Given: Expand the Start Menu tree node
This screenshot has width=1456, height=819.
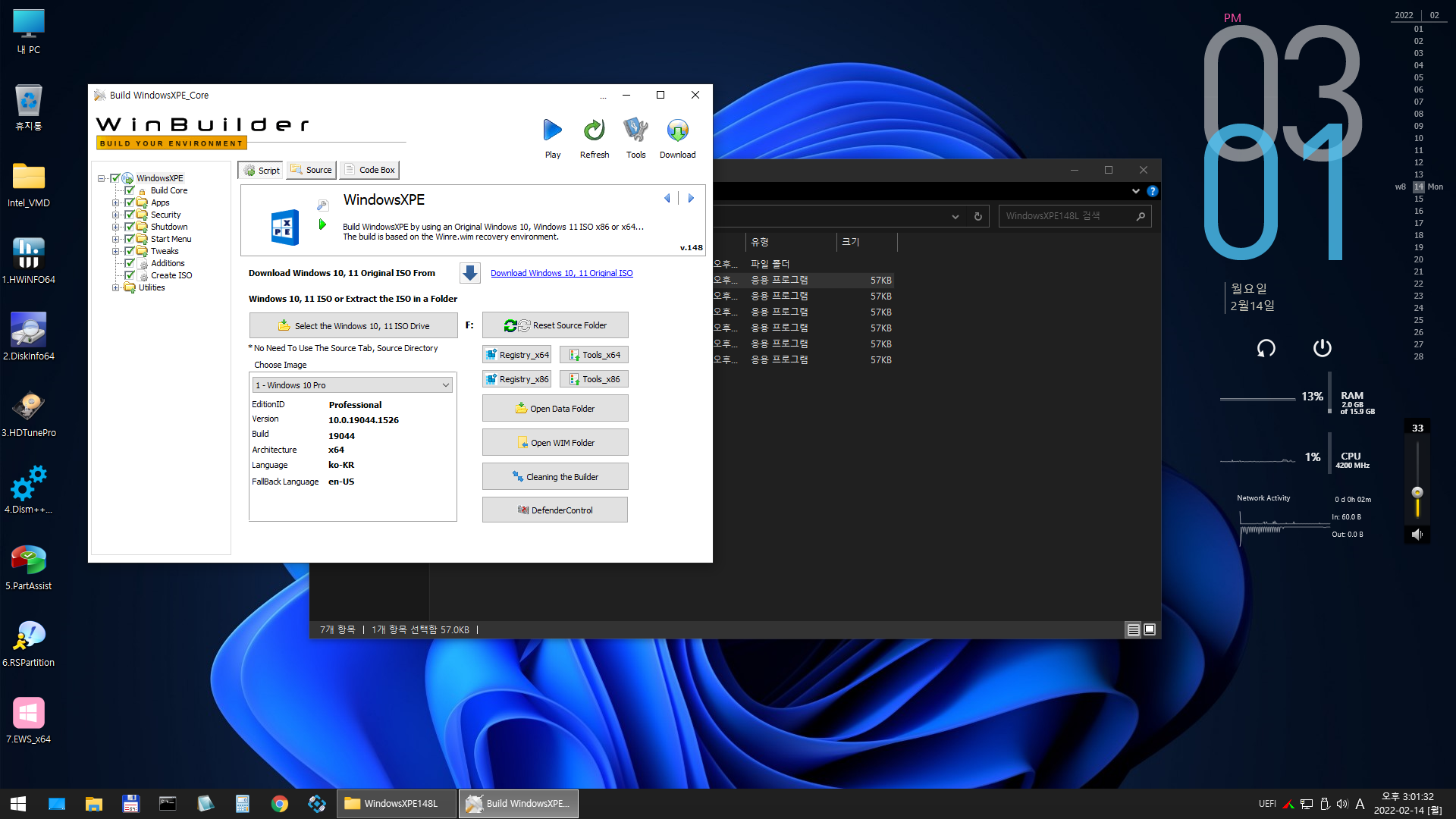Looking at the screenshot, I should pos(115,239).
